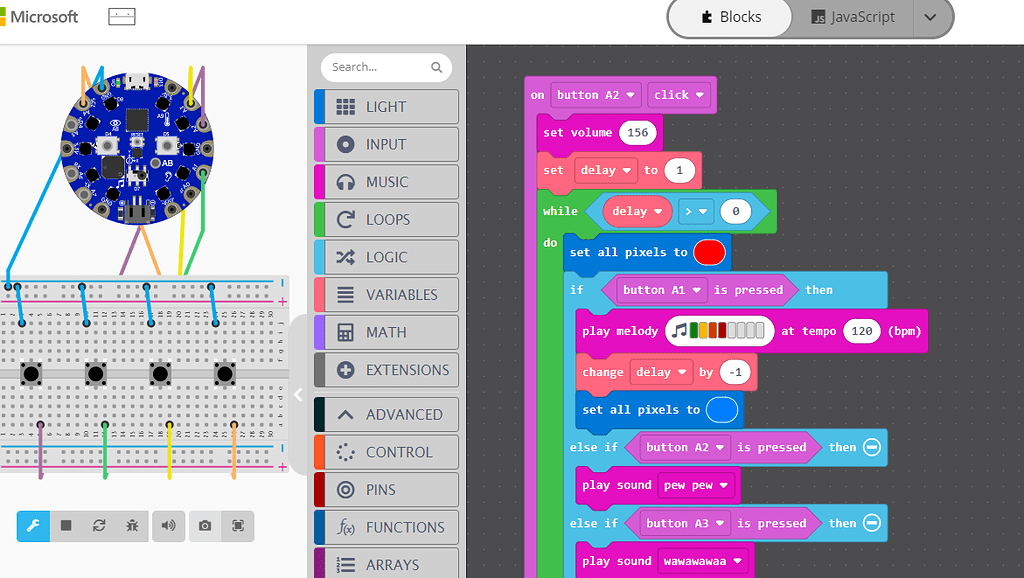Edit the value 1 in set delay block
This screenshot has width=1024, height=578.
(x=679, y=170)
